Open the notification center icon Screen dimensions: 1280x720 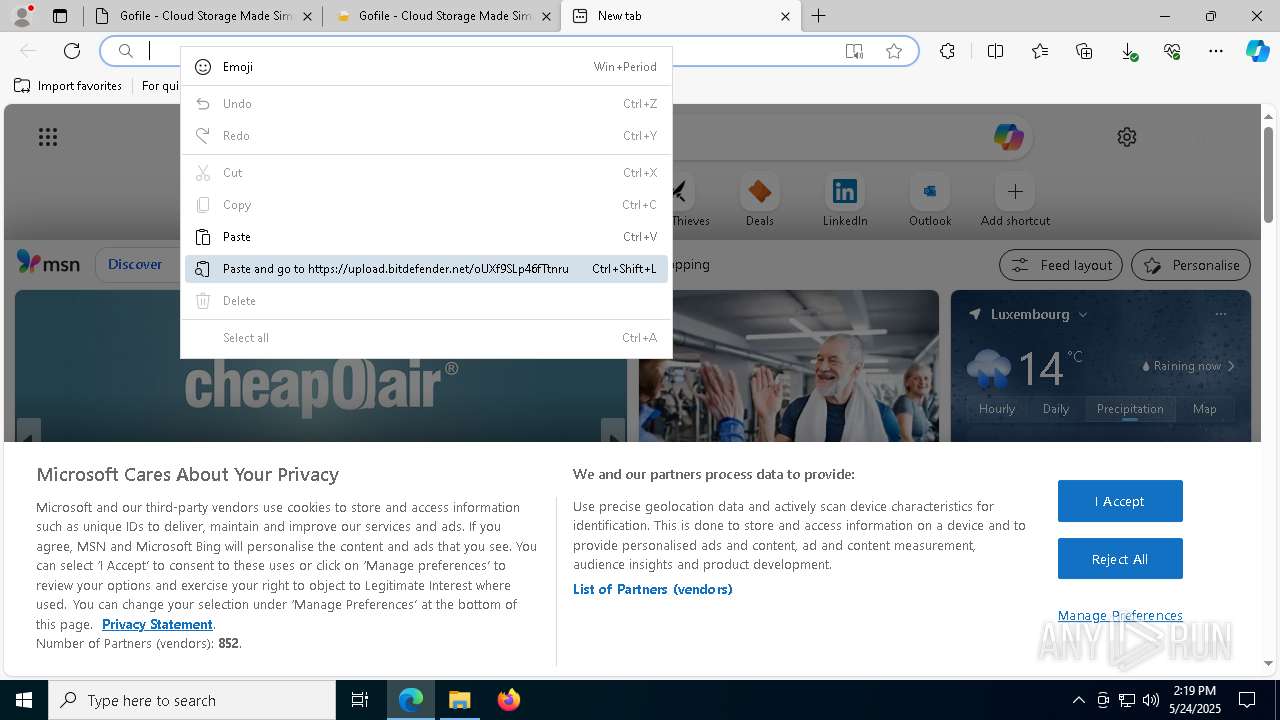(1247, 700)
